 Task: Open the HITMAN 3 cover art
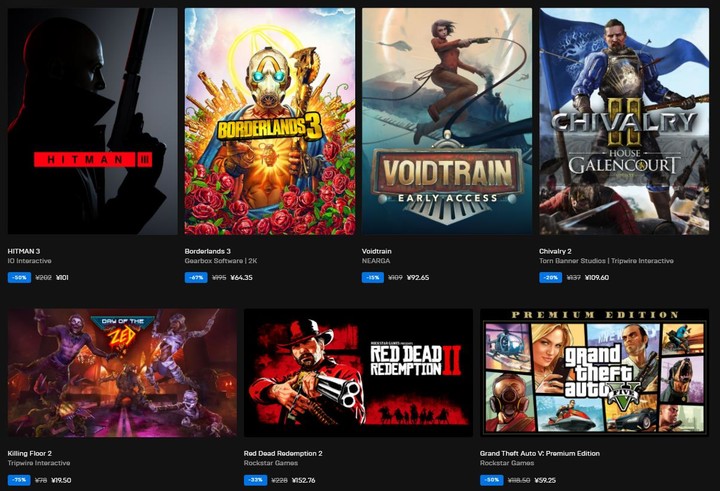pos(92,121)
